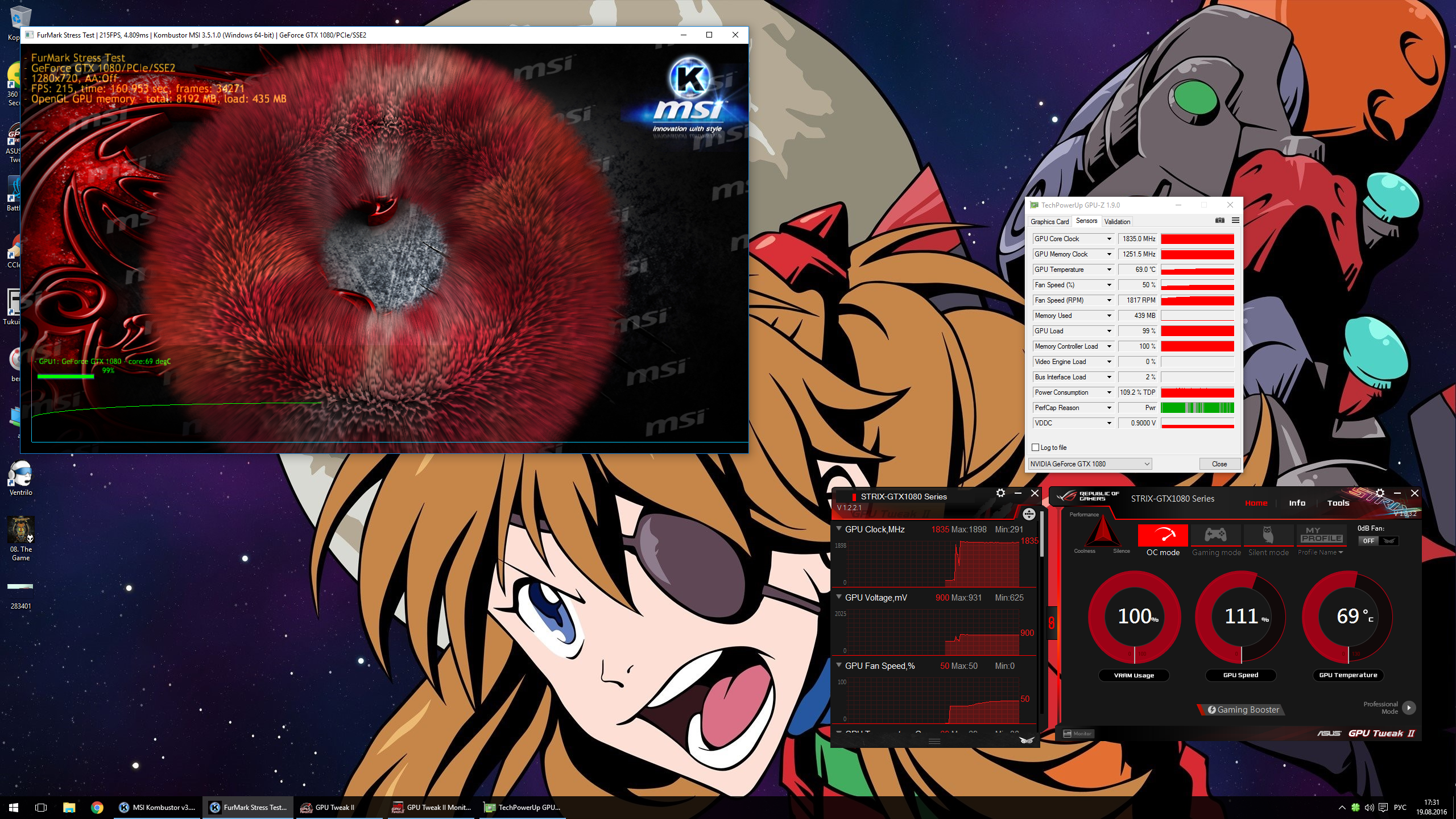Activate OC mode in GPU Tweak
Image resolution: width=1456 pixels, height=819 pixels.
pyautogui.click(x=1162, y=535)
